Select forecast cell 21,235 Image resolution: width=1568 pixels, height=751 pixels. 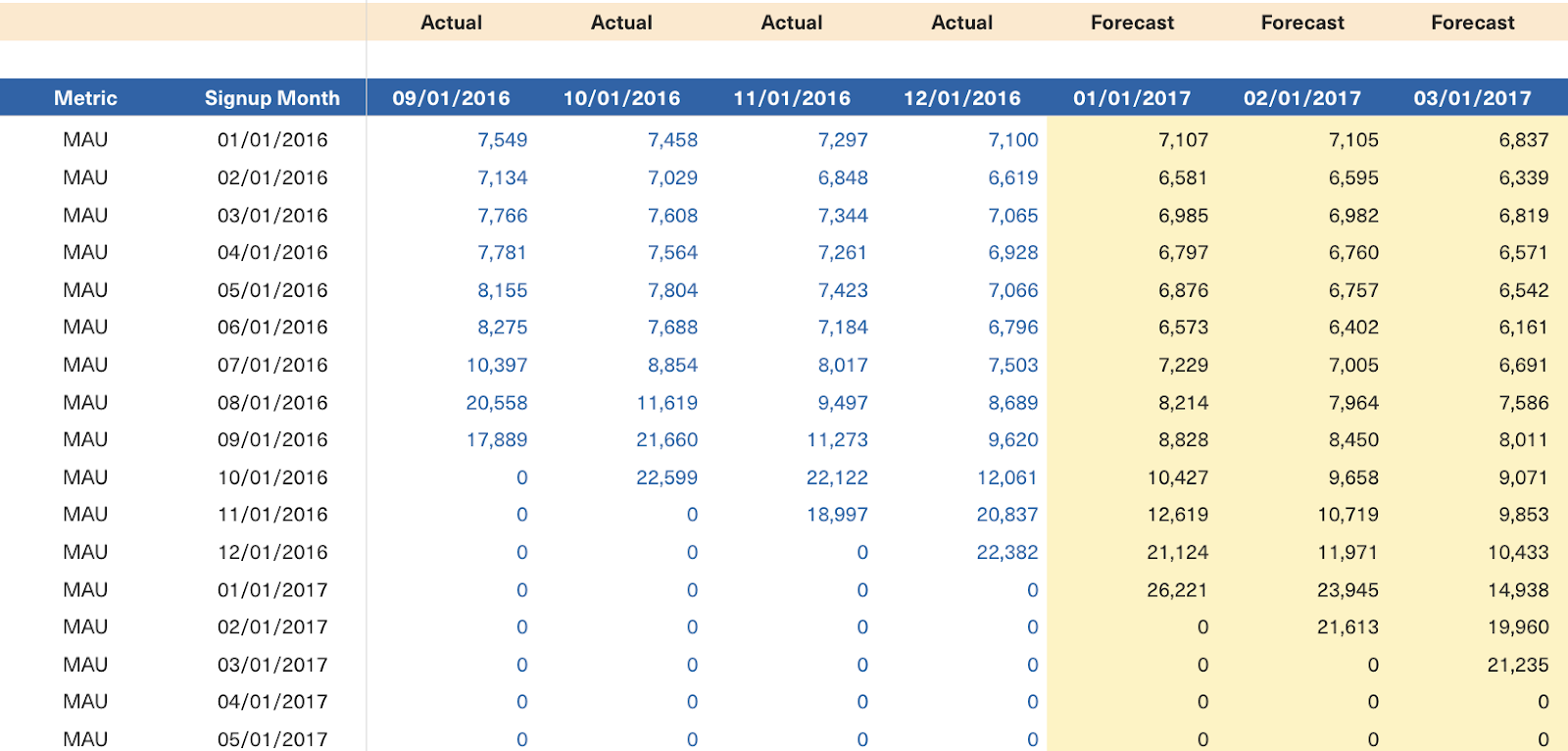click(x=1518, y=666)
